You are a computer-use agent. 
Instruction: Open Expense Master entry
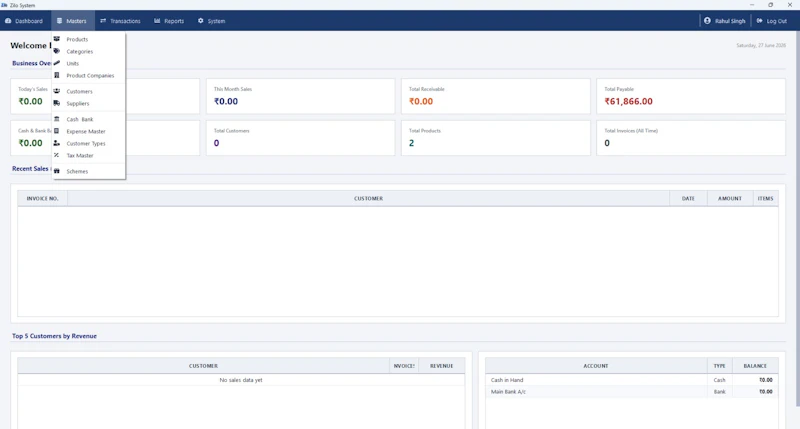point(89,132)
